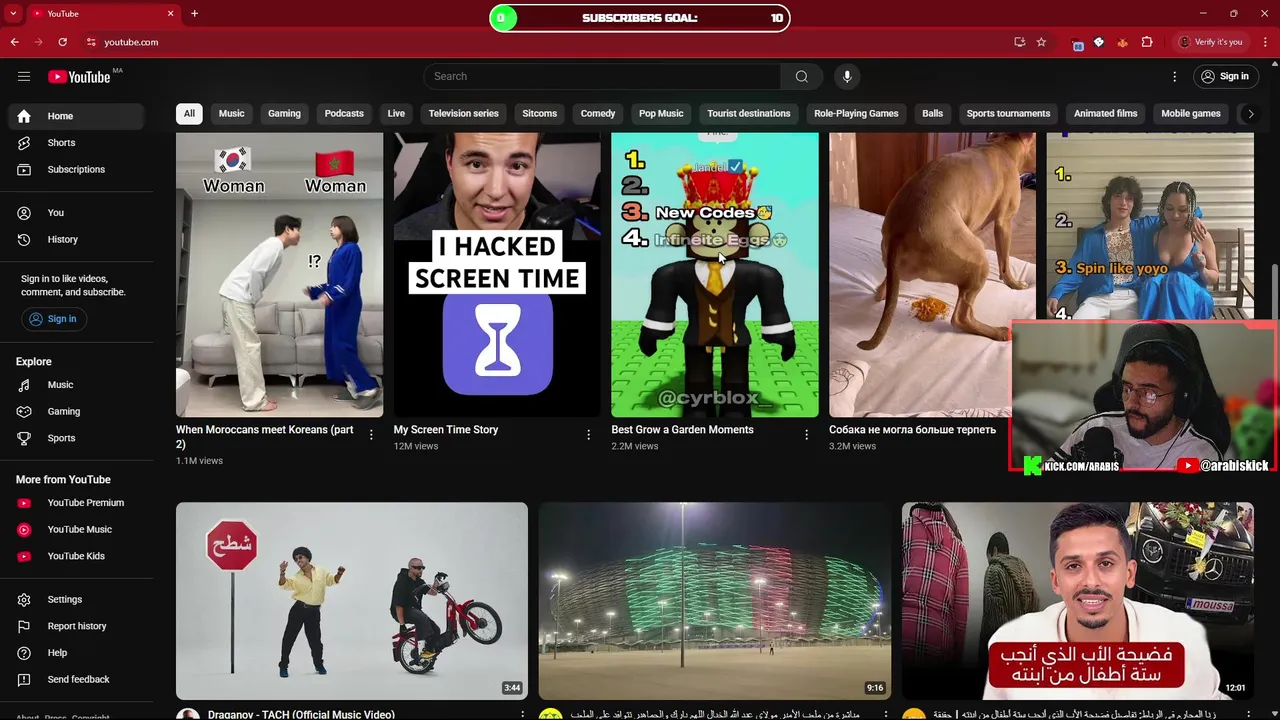Screen dimensions: 1280x720
Task: Click Send feedback in sidebar
Action: 76,679
